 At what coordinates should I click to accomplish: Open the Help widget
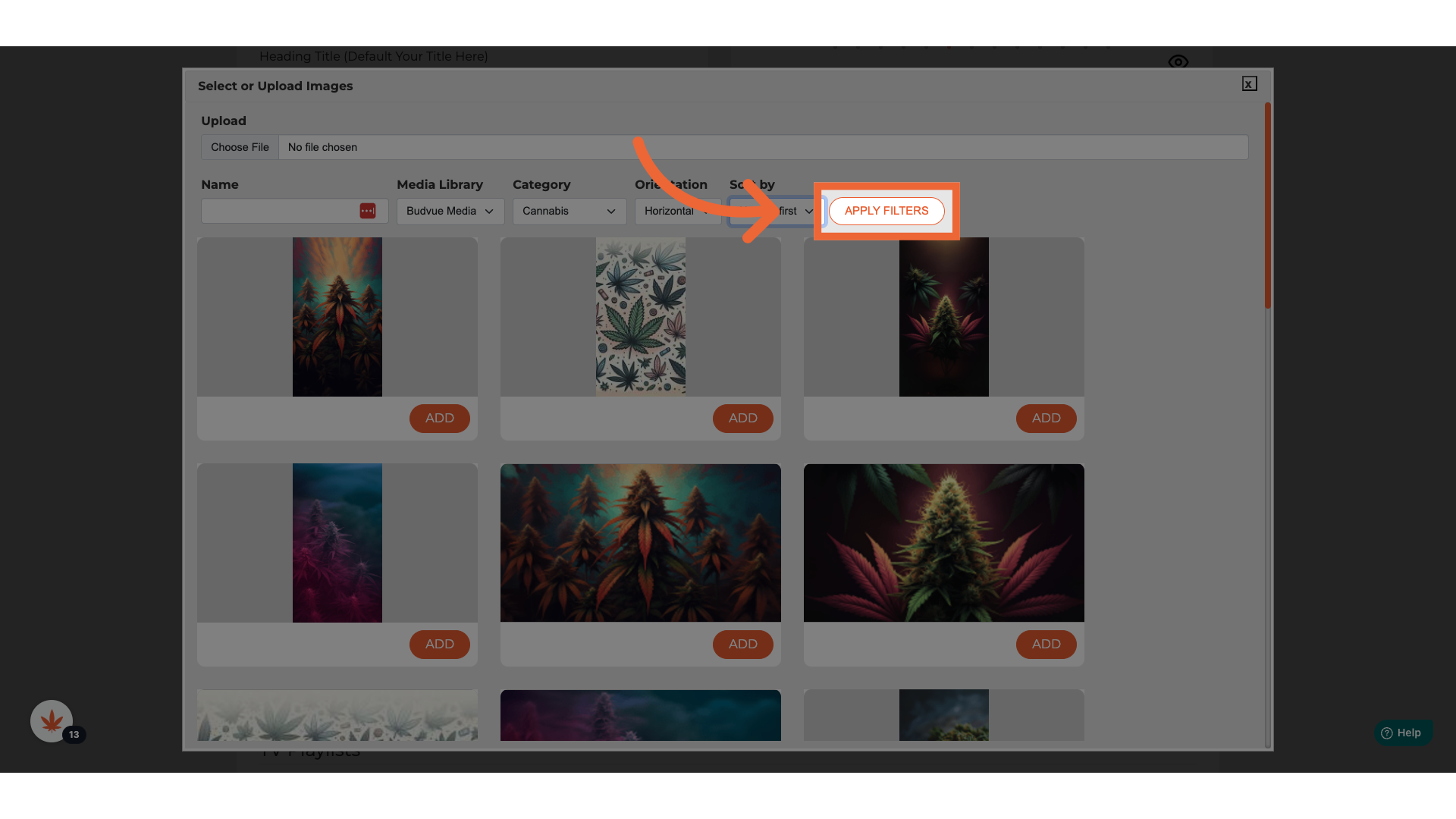coord(1402,733)
